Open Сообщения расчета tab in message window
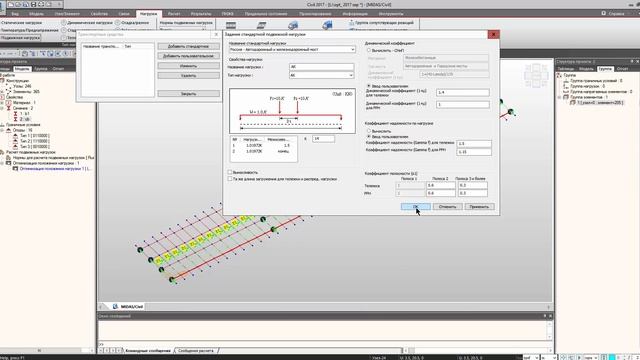The width and height of the screenshot is (640, 360). pos(196,351)
